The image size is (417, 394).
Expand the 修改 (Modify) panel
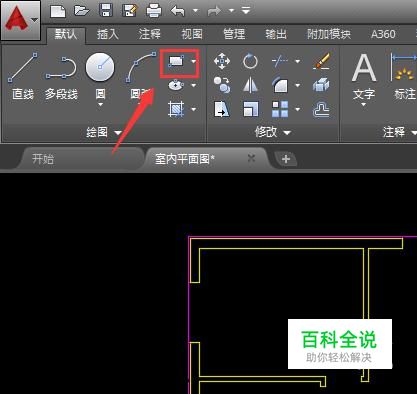[x=273, y=133]
